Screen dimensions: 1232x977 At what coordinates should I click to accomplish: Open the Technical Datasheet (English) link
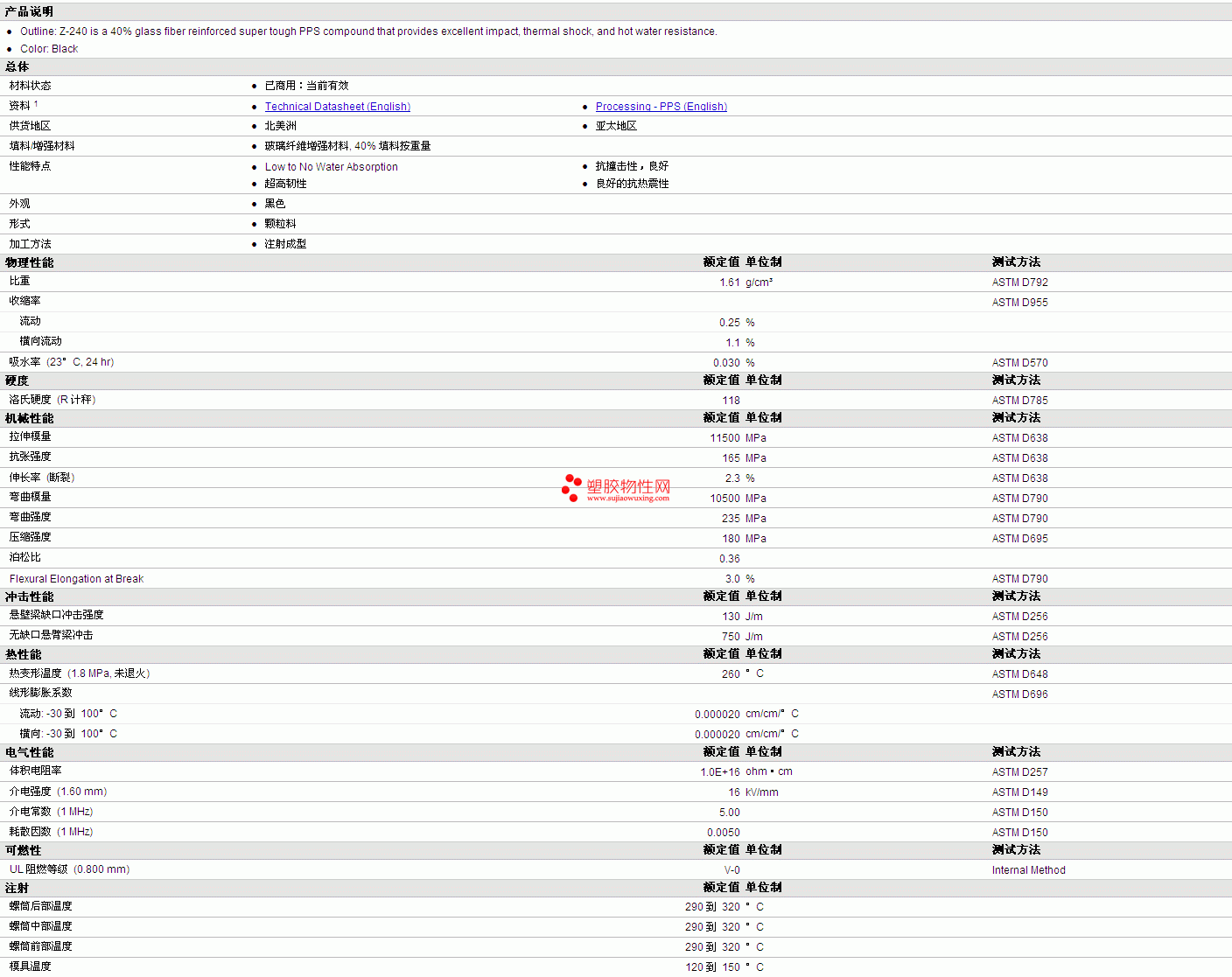coord(337,107)
